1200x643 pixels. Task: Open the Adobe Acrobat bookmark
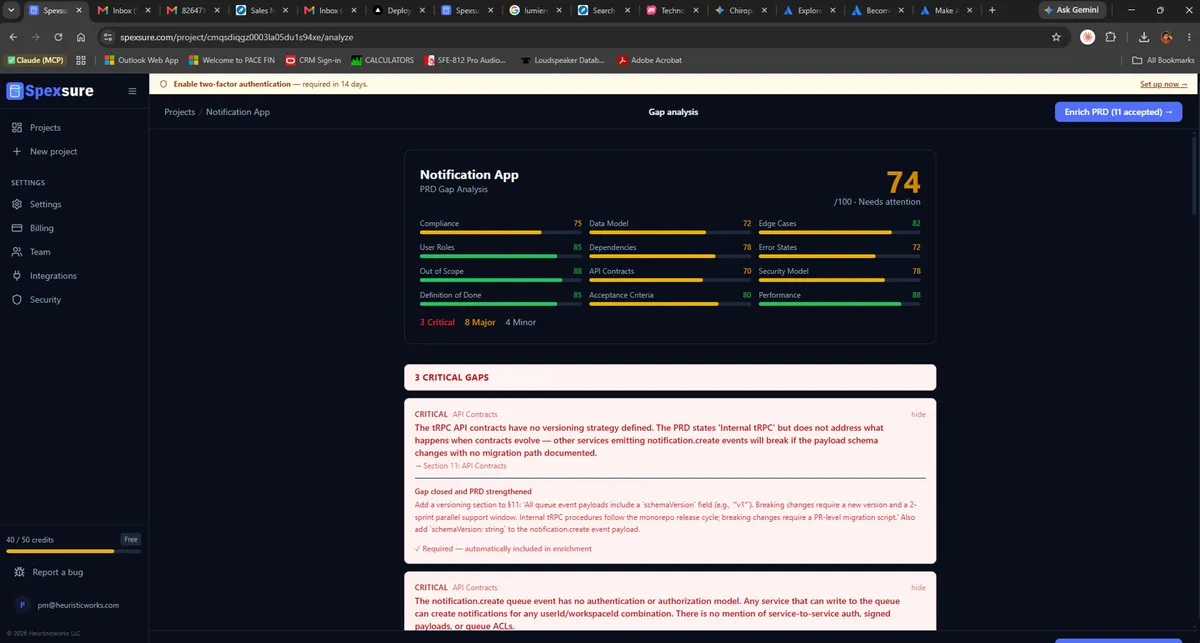click(x=649, y=60)
